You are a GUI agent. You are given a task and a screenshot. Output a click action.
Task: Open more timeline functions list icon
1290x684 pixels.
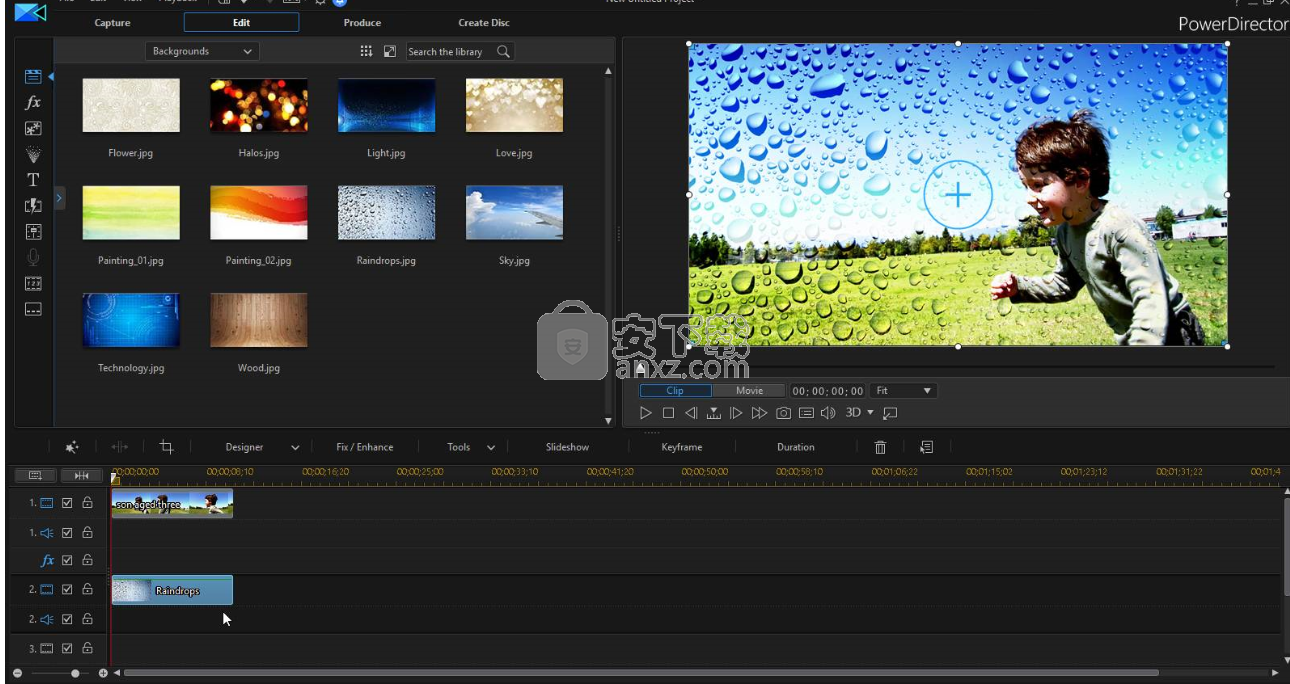click(926, 447)
